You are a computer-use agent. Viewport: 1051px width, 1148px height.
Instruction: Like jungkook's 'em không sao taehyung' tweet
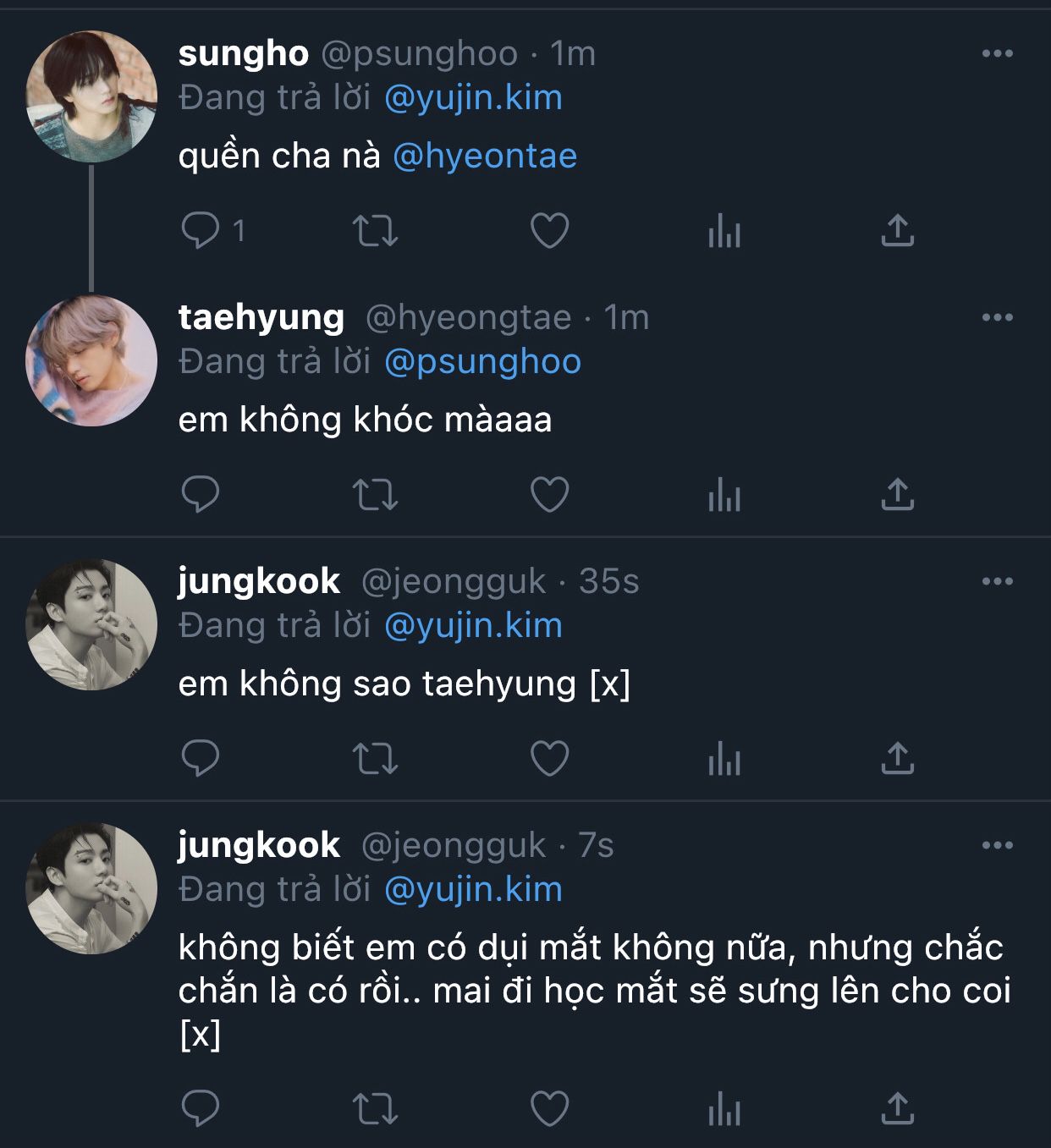pyautogui.click(x=549, y=759)
